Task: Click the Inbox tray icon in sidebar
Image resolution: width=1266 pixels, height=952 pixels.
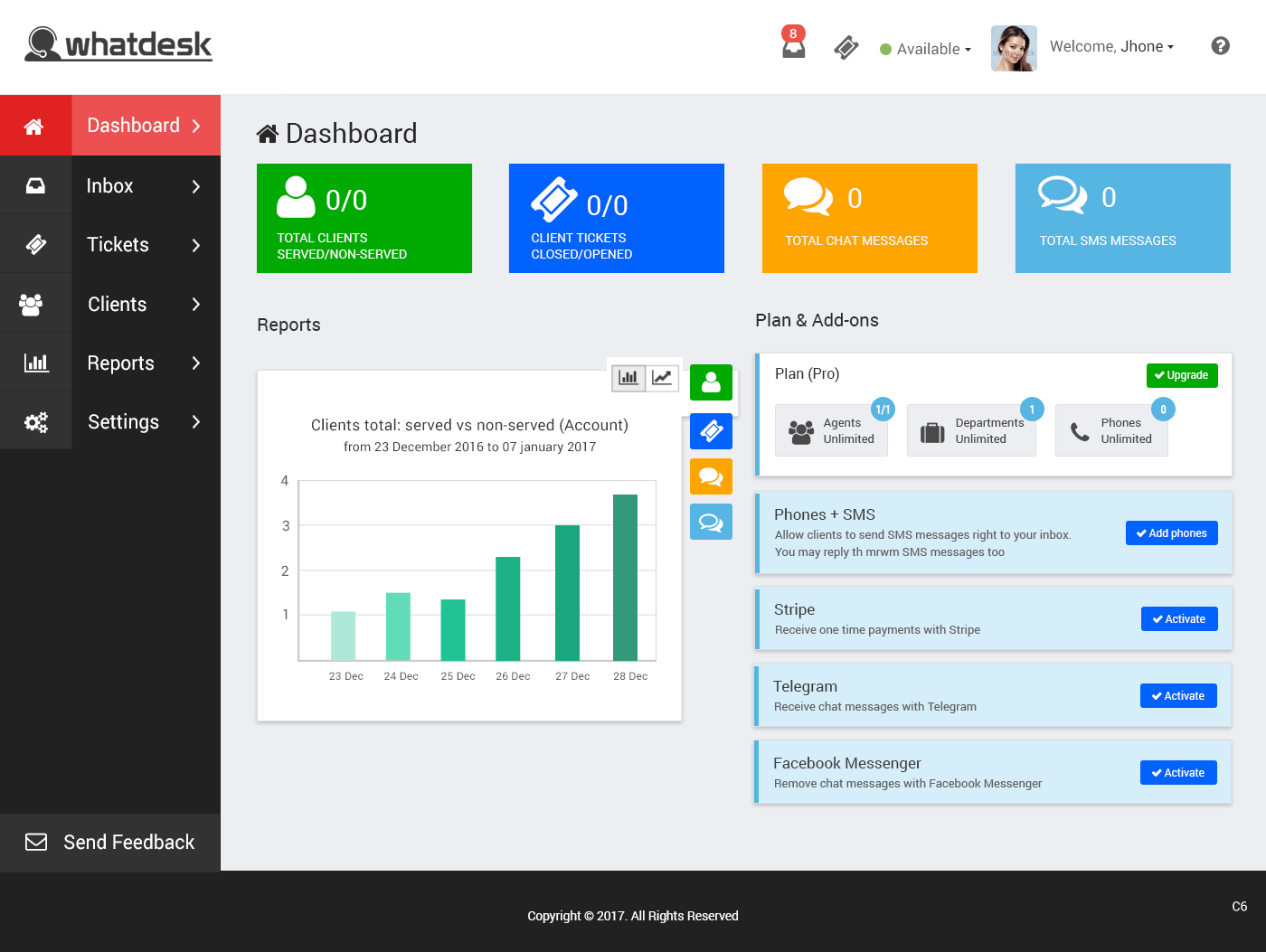Action: (x=35, y=186)
